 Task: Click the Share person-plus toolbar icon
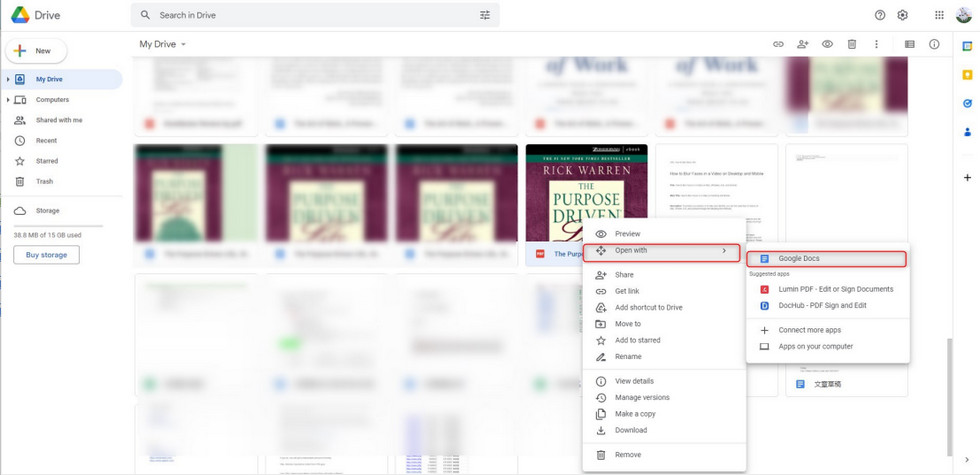click(x=803, y=44)
